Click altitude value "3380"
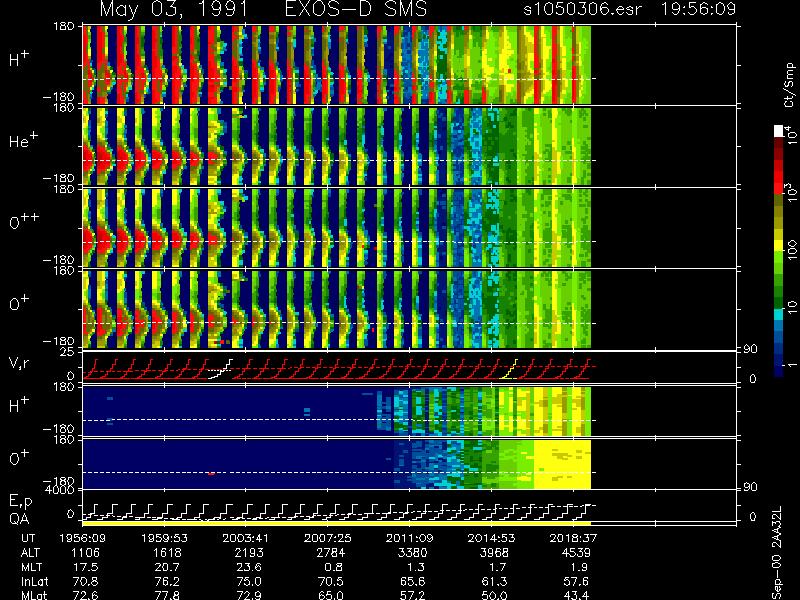Viewport: 800px width, 600px height. (412, 553)
